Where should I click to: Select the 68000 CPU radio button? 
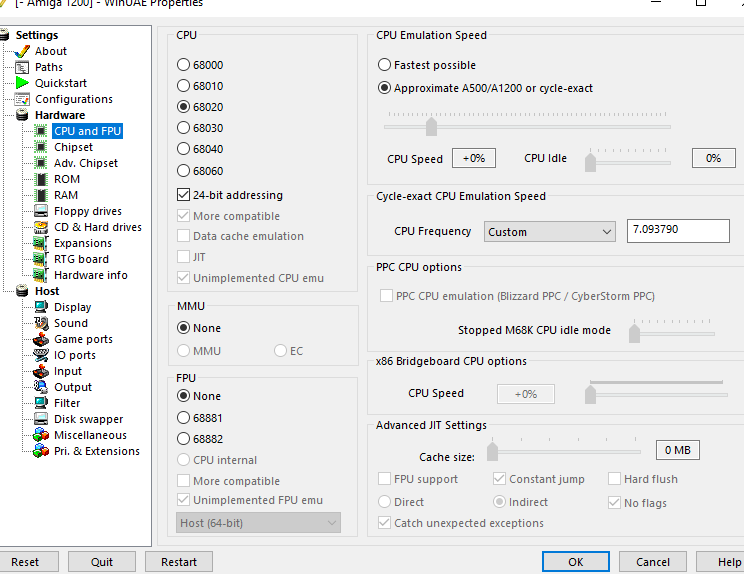[183, 65]
